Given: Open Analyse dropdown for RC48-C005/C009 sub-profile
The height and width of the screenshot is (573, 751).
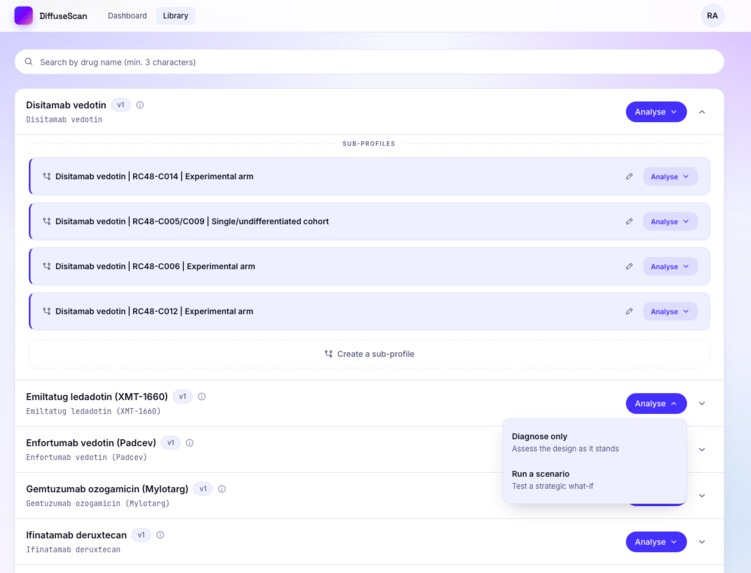Looking at the screenshot, I should point(670,221).
